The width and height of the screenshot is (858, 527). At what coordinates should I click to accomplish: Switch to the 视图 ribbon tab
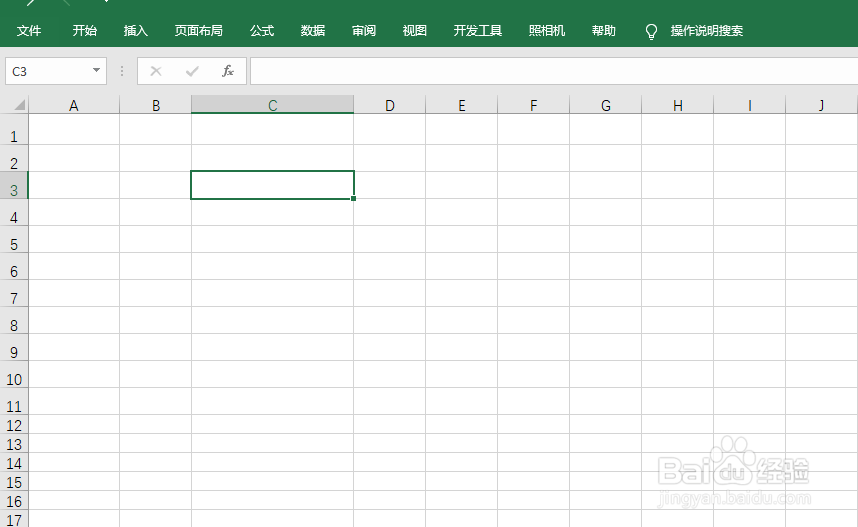pos(414,31)
